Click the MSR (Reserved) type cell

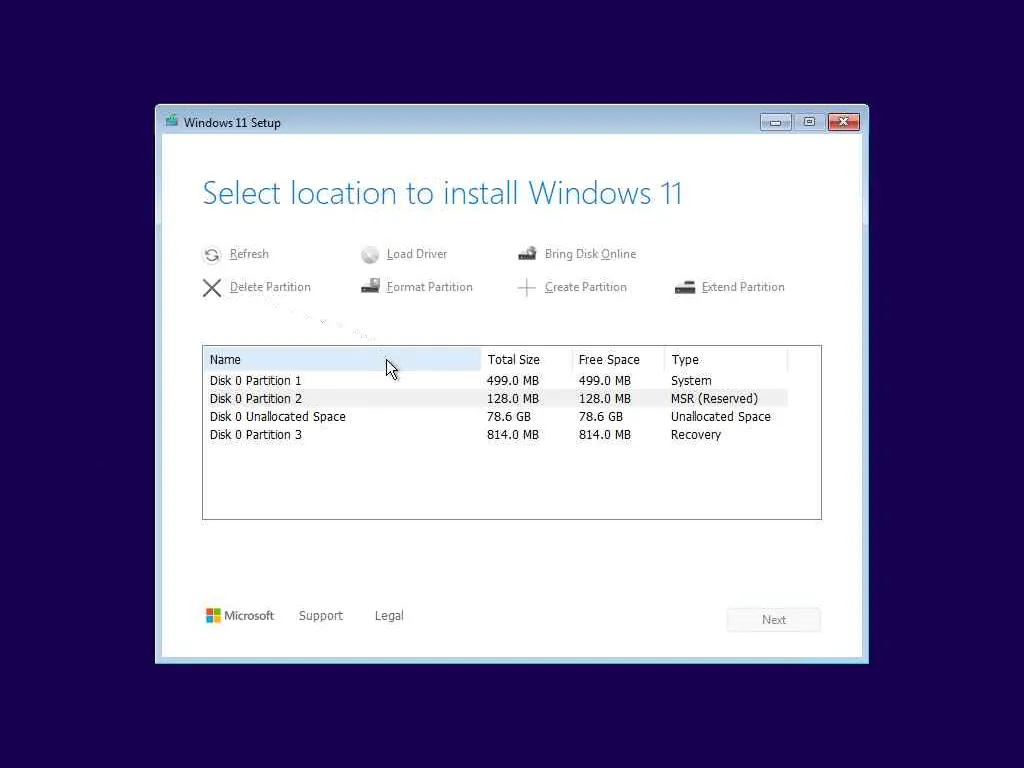[x=714, y=398]
